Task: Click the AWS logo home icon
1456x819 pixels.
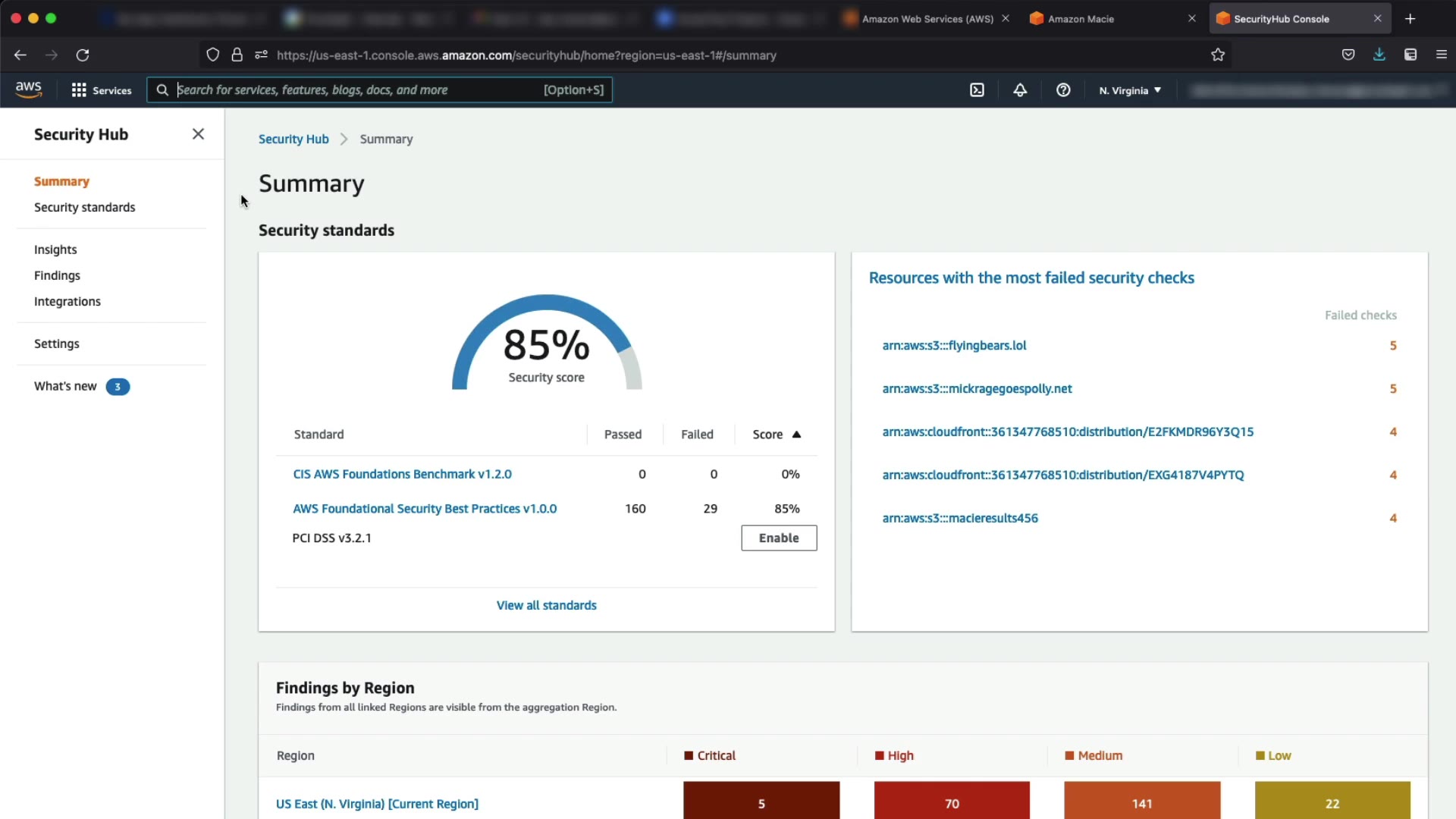Action: click(29, 89)
